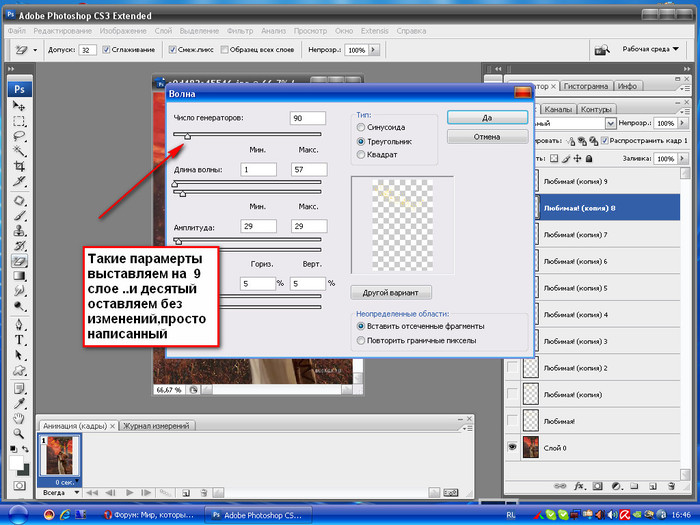This screenshot has width=700, height=525.
Task: Select the Healing Brush tool
Action: (19, 200)
